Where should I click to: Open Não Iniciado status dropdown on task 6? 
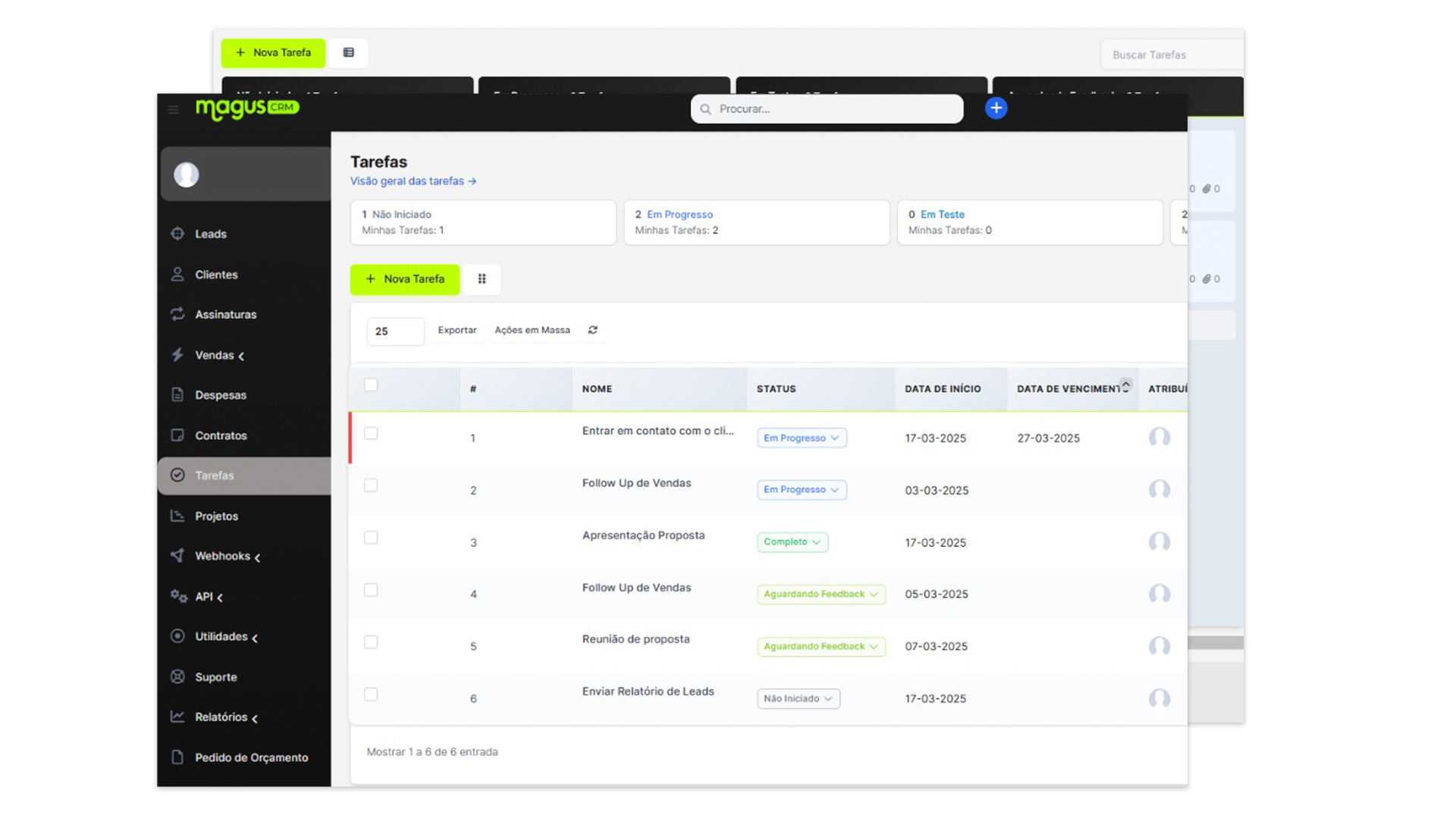coord(798,699)
